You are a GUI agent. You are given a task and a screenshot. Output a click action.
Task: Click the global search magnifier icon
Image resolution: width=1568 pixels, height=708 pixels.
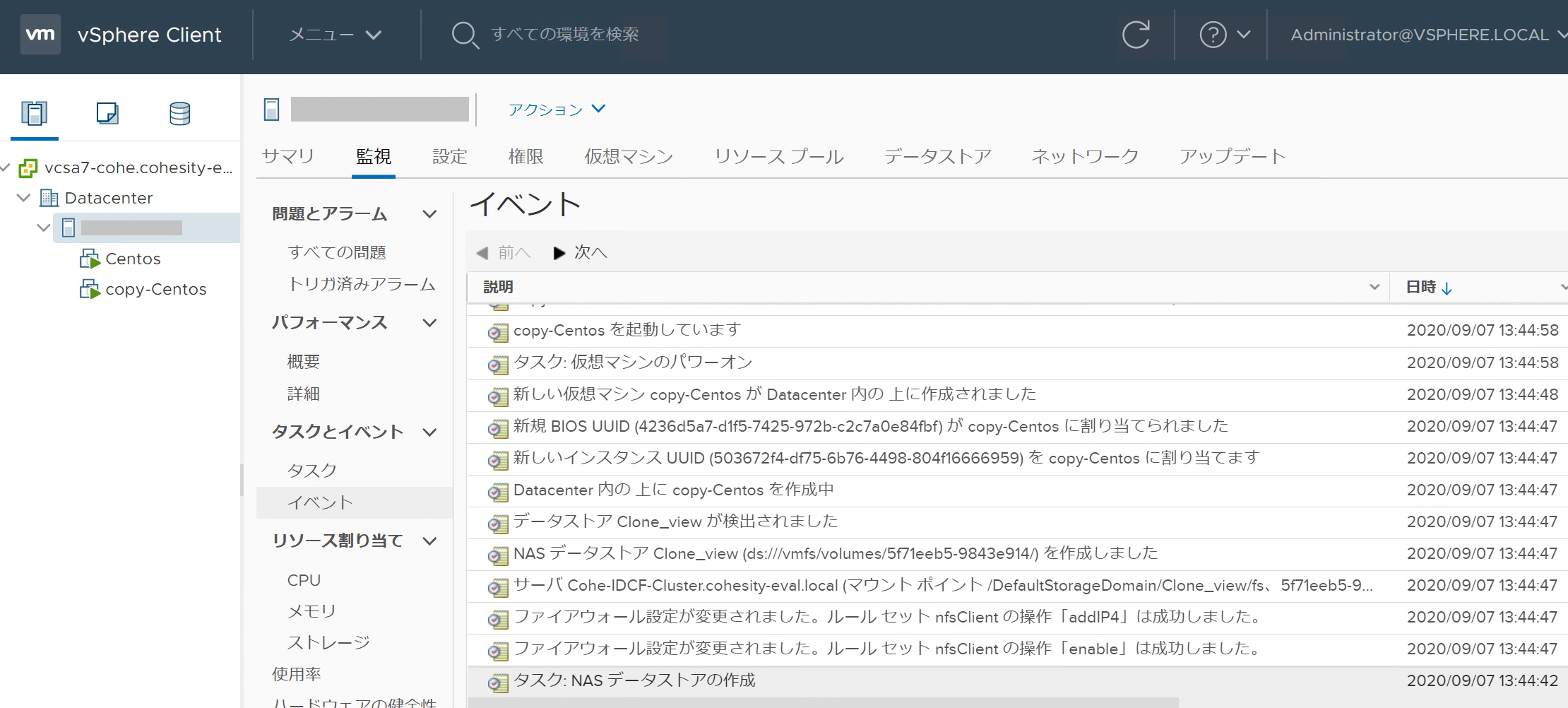coord(465,35)
